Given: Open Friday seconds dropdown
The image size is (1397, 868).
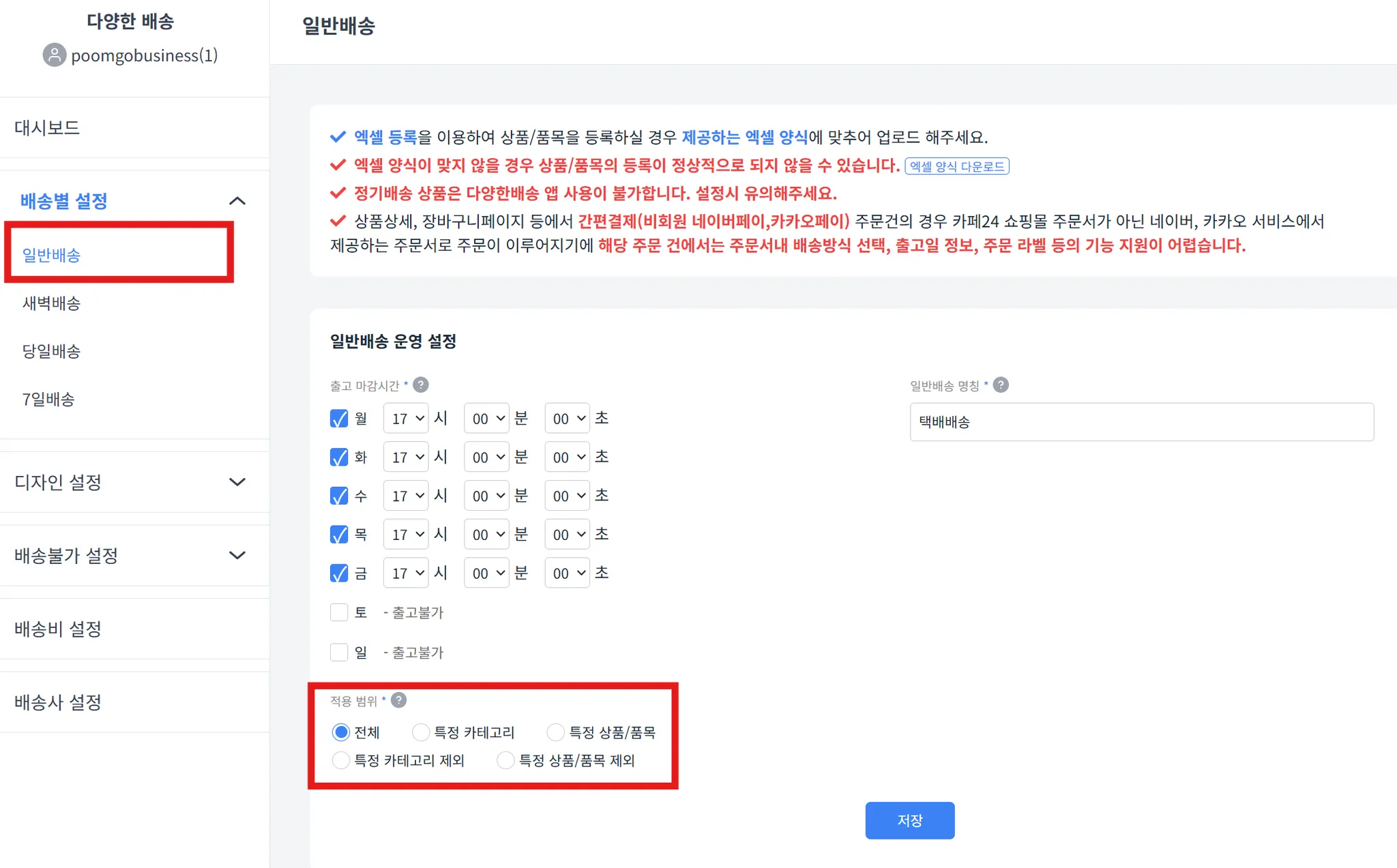Looking at the screenshot, I should (567, 573).
